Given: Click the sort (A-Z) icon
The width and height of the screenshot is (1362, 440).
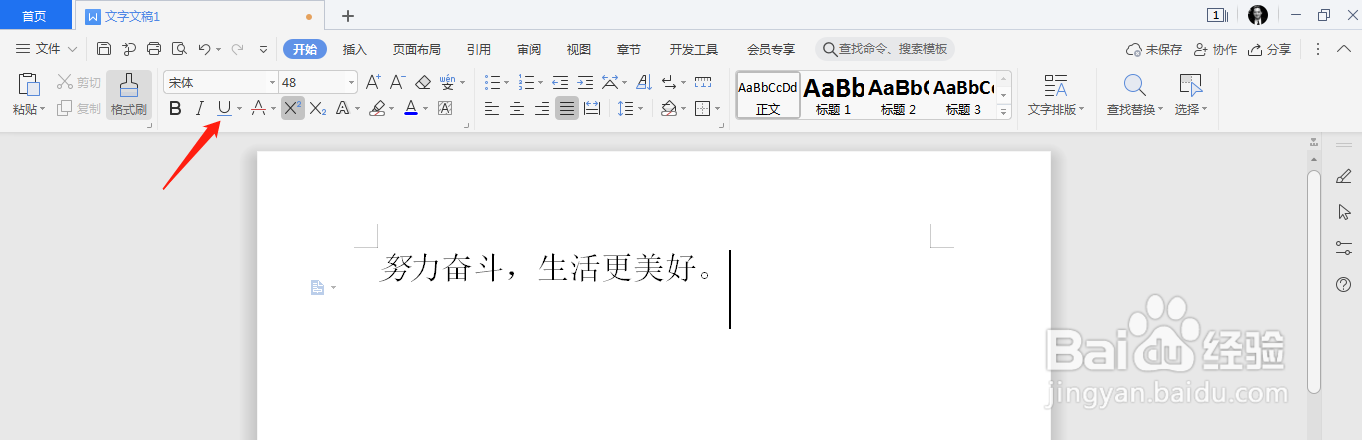Looking at the screenshot, I should point(644,82).
